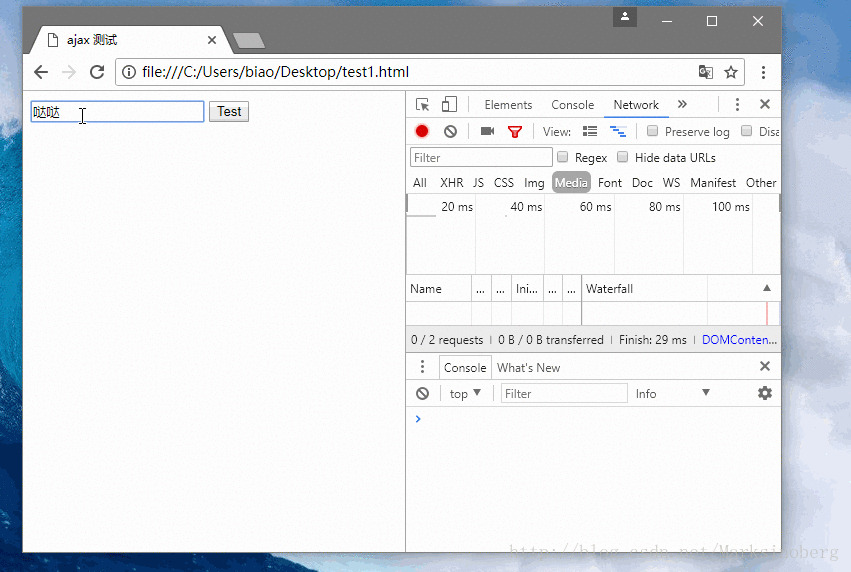Click the capture screenshots camera icon
The height and width of the screenshot is (572, 851).
[487, 131]
